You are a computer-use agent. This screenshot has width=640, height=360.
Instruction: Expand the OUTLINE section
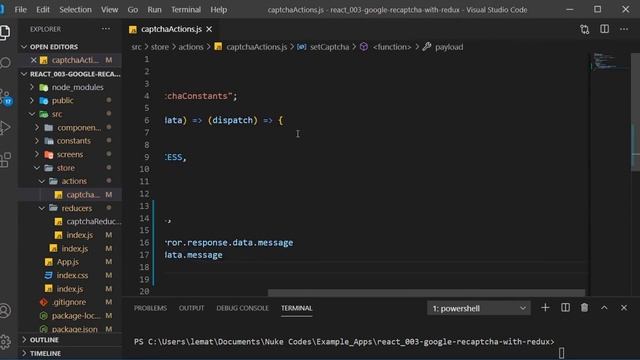[x=69, y=340]
